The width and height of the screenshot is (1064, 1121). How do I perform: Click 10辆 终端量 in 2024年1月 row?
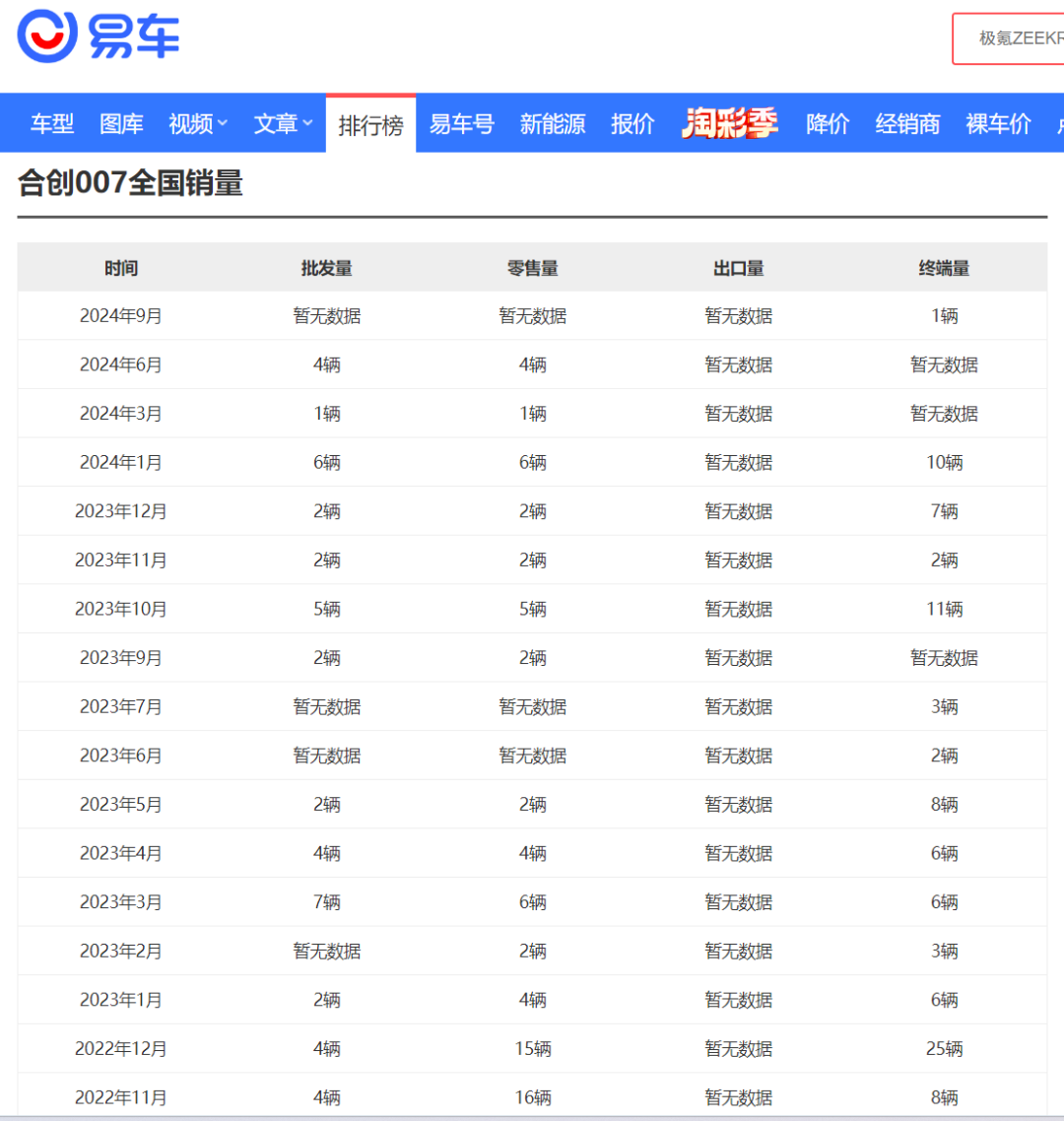coord(945,462)
